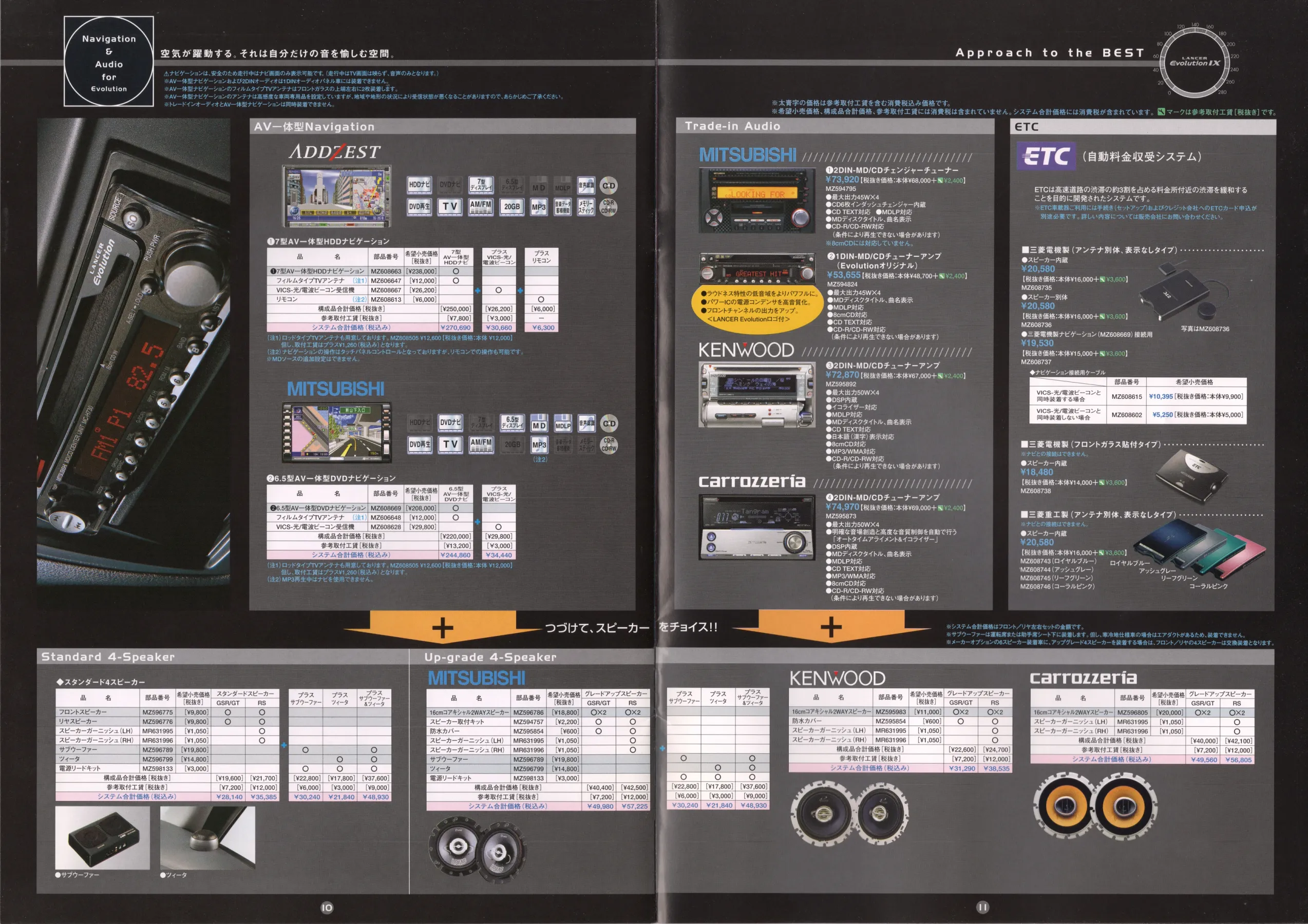Click the TV icon in ADDZEST section
This screenshot has height=924, width=1308.
pos(450,207)
